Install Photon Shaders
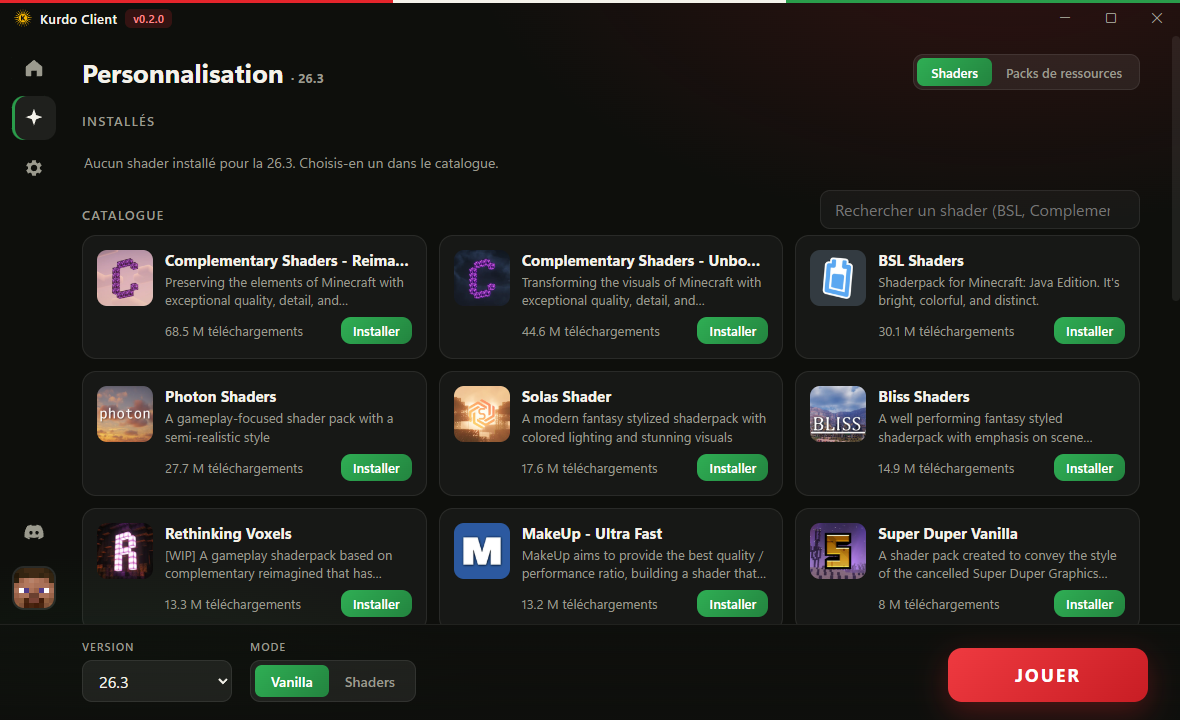 [x=376, y=468]
